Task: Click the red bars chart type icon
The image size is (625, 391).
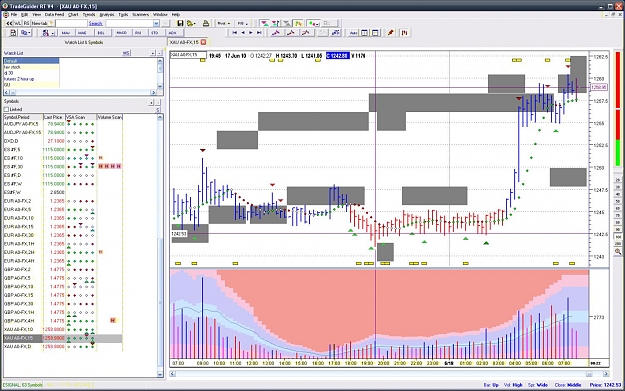Action: point(405,33)
